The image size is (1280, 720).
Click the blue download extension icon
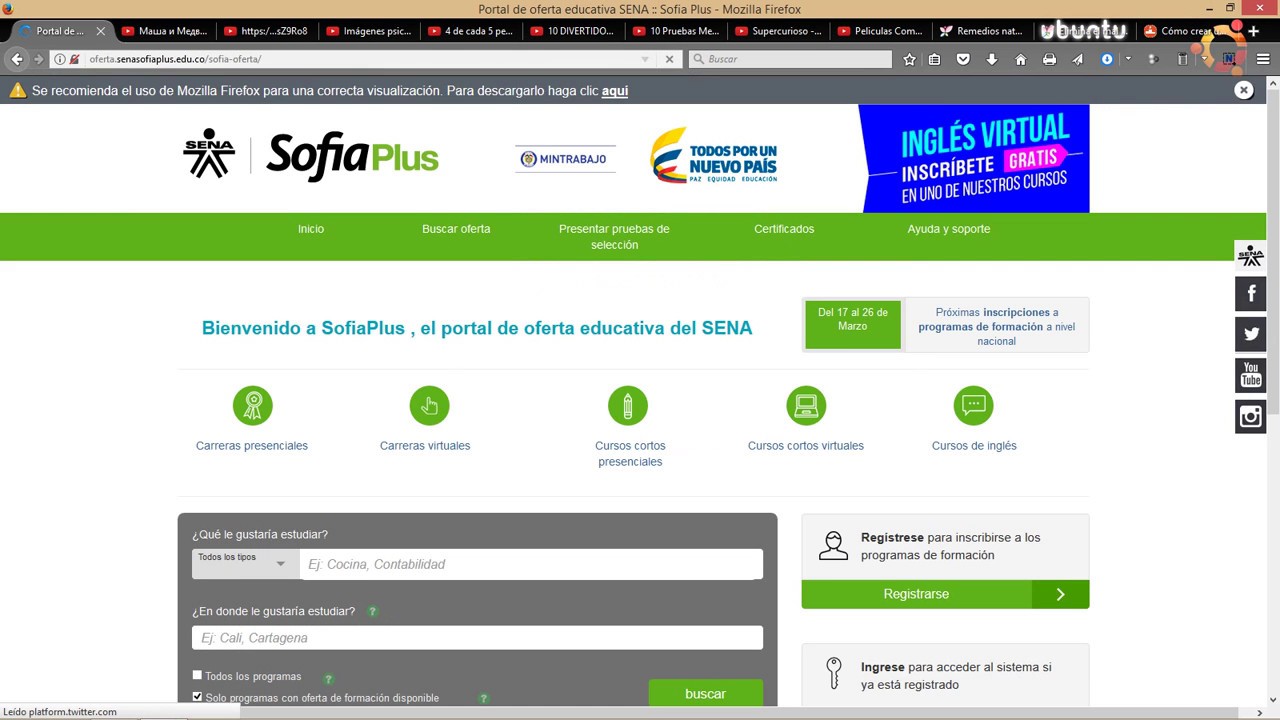click(x=1107, y=59)
